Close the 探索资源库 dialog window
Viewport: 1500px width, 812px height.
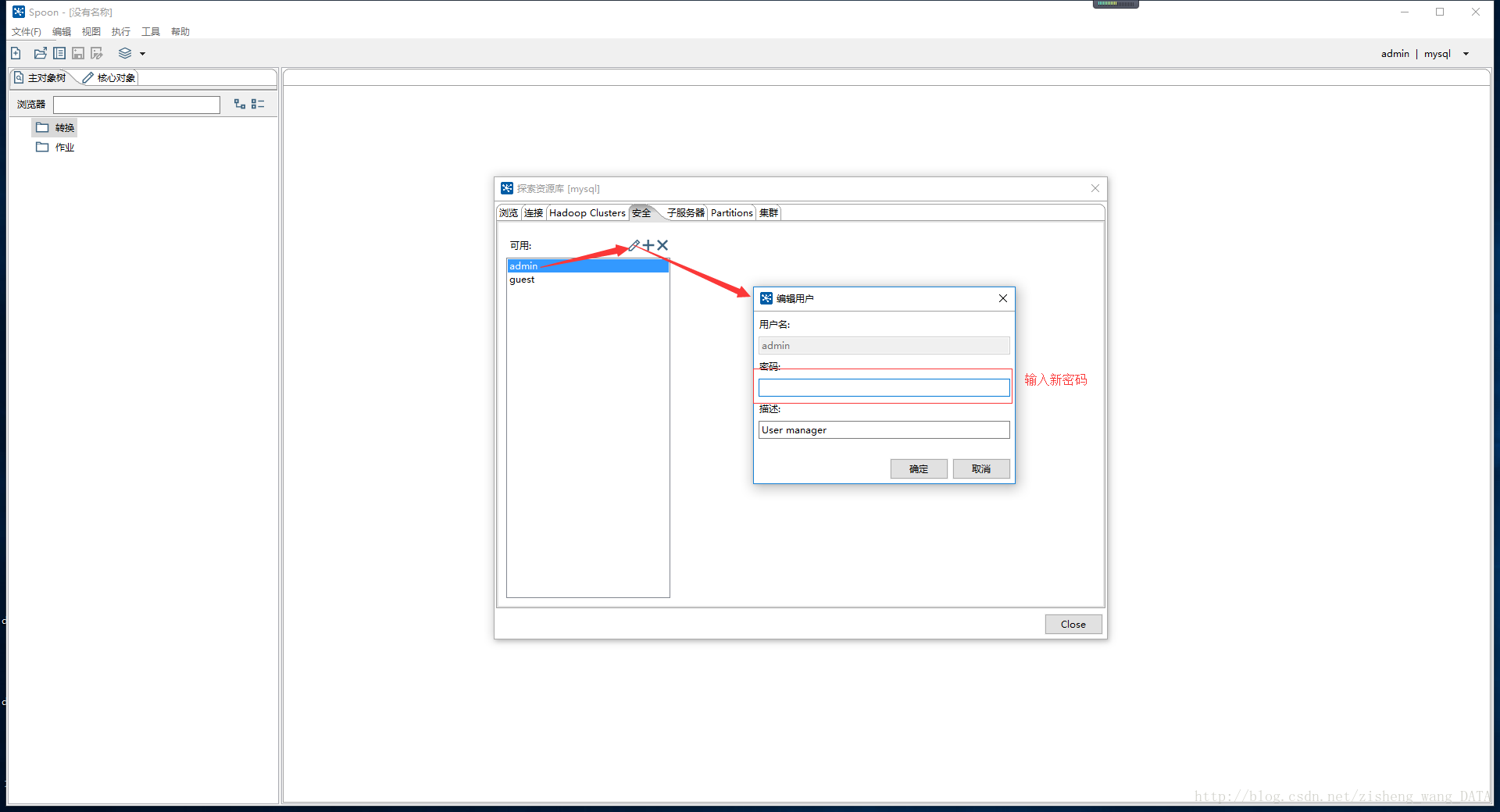1095,188
